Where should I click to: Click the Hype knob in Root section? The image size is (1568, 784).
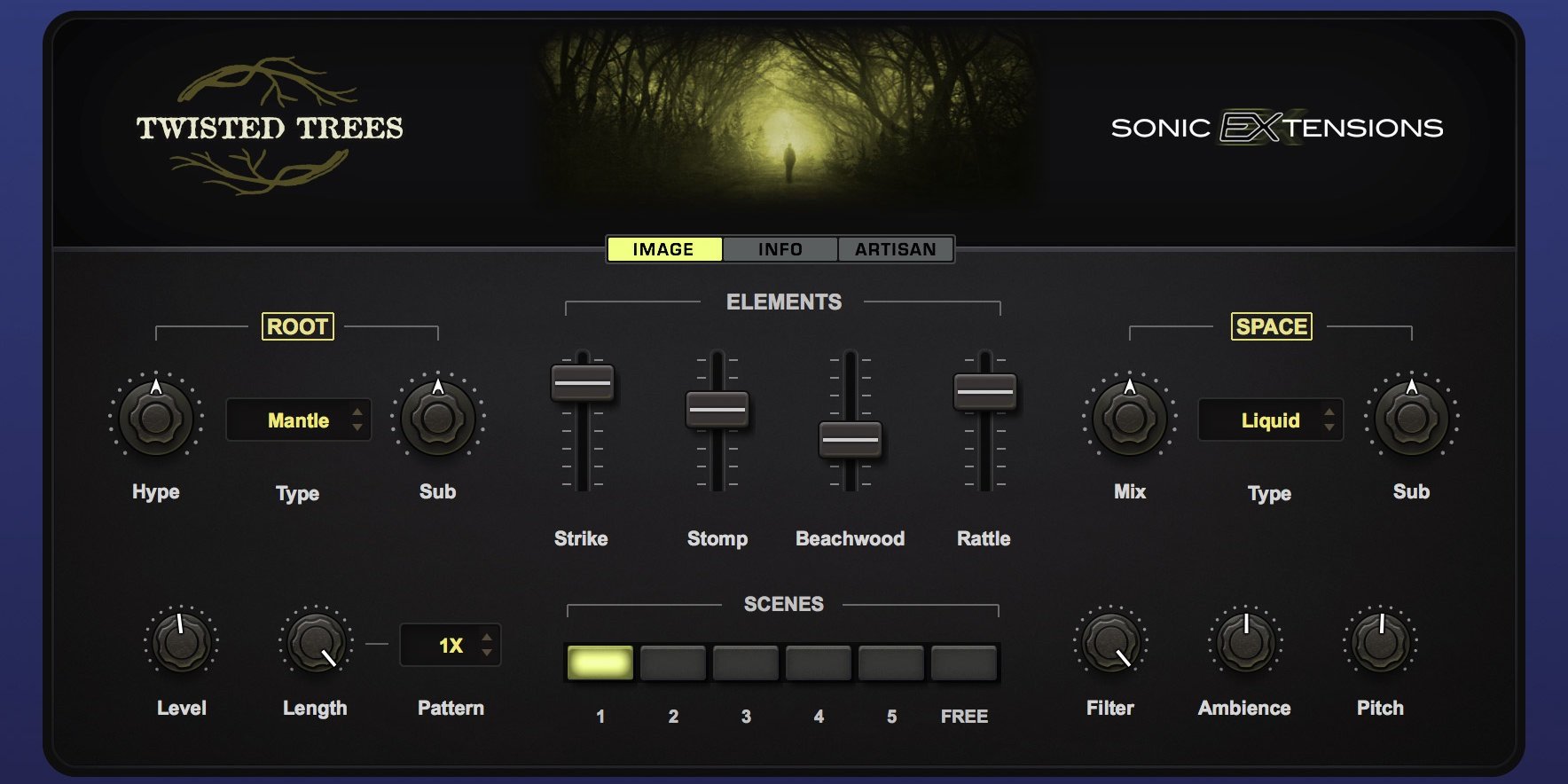(156, 418)
